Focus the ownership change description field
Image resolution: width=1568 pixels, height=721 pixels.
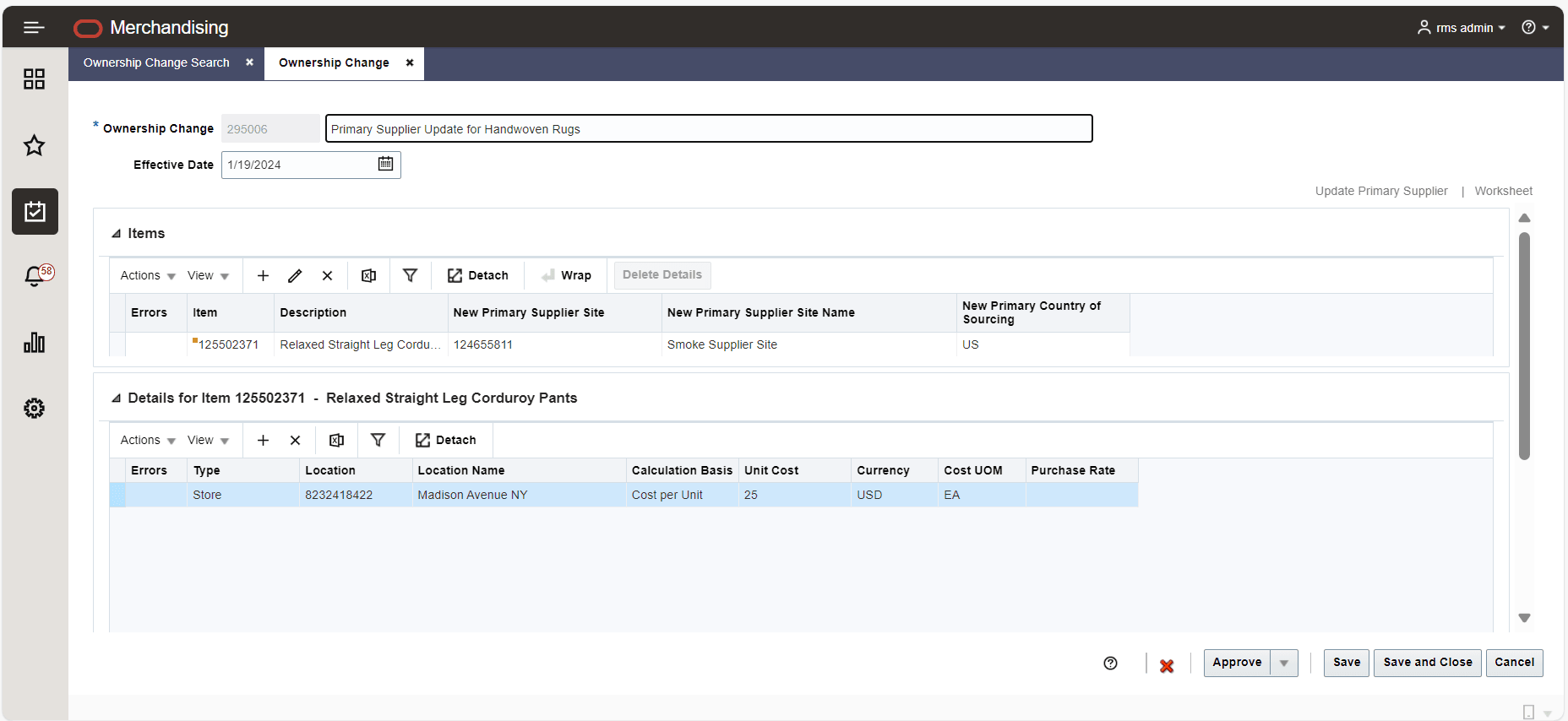point(709,128)
